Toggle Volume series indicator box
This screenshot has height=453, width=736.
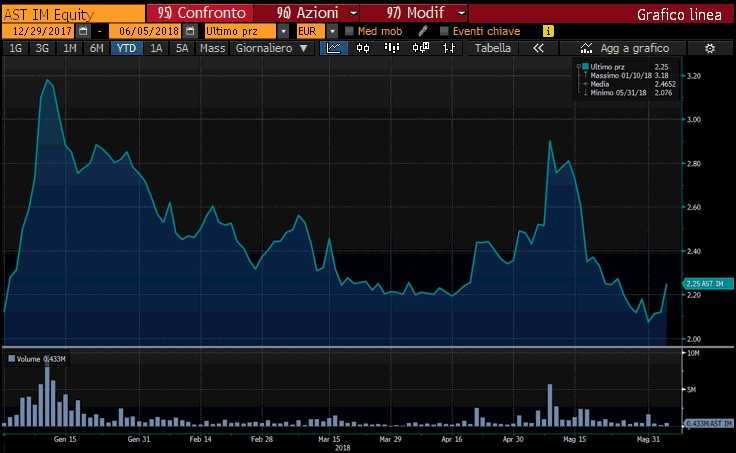[11, 358]
